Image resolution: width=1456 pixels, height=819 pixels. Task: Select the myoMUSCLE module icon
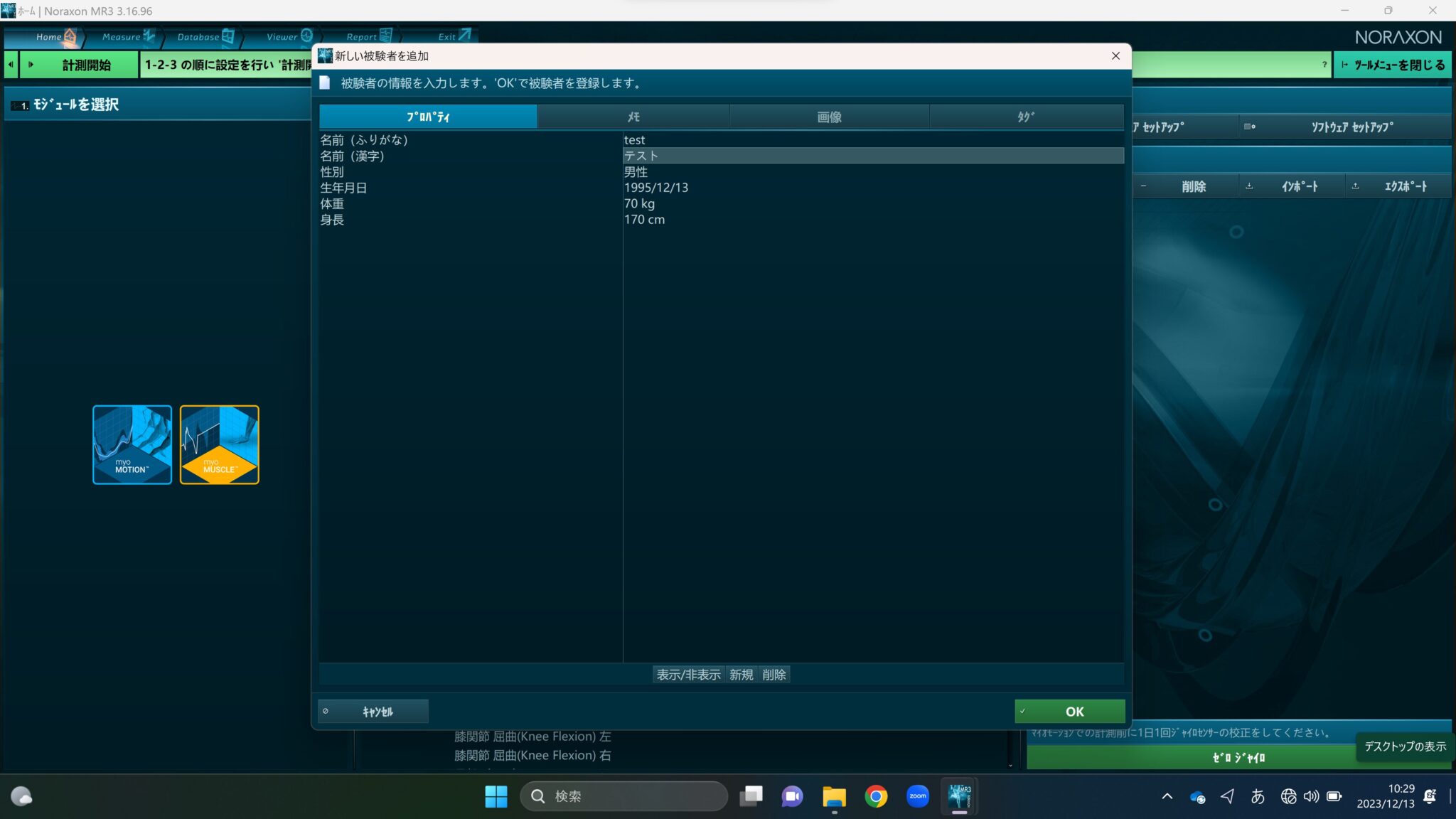pos(219,444)
